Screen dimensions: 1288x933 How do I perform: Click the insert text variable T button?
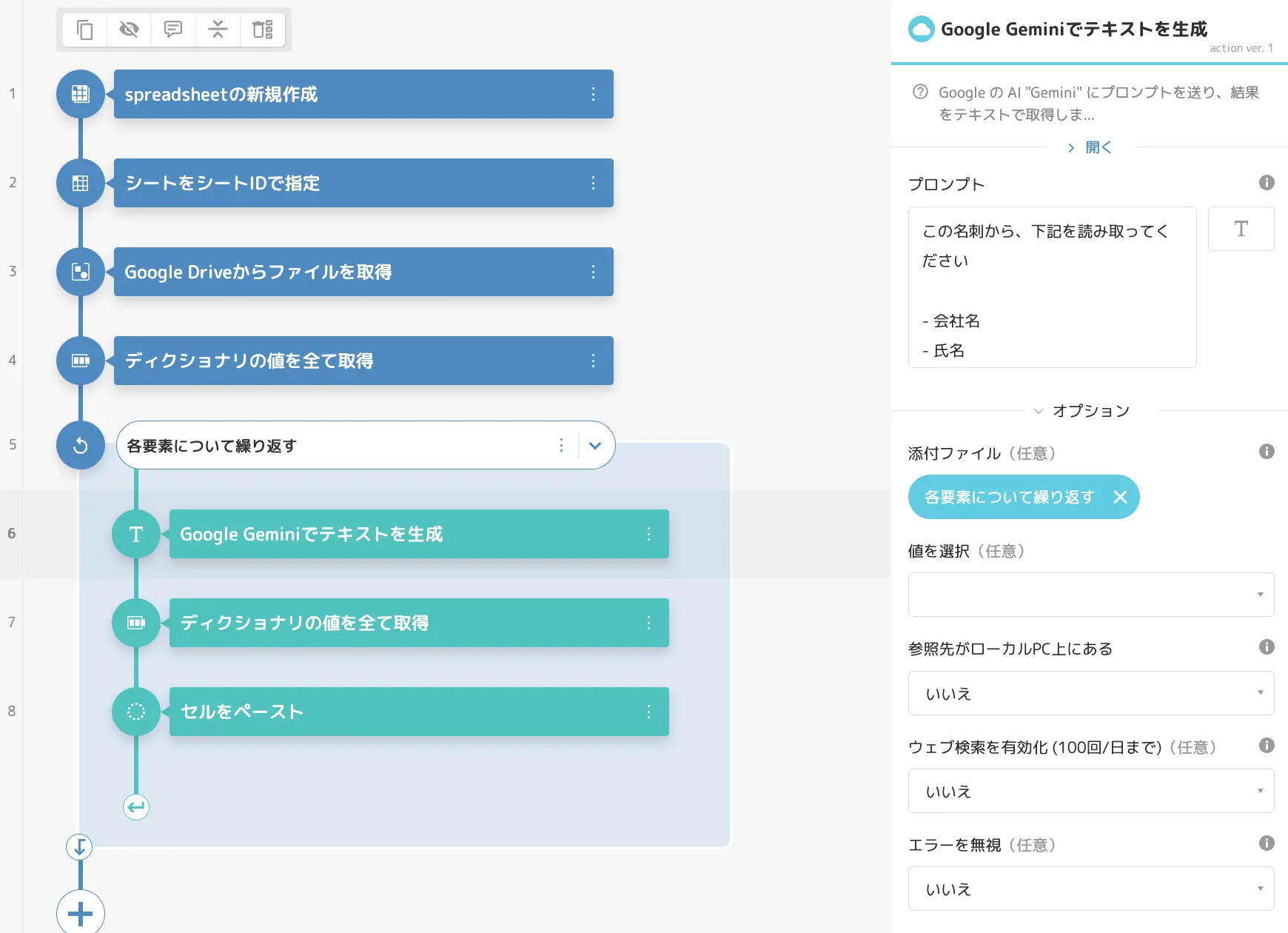coord(1241,229)
